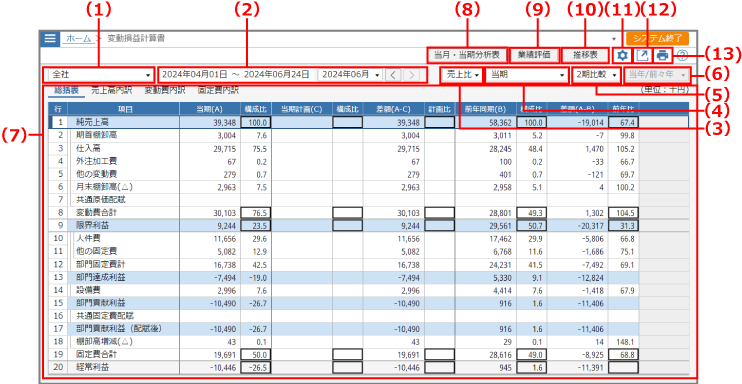The width and height of the screenshot is (742, 384).
Task: Click value 29,561 in 限界利益 row
Action: tap(499, 226)
